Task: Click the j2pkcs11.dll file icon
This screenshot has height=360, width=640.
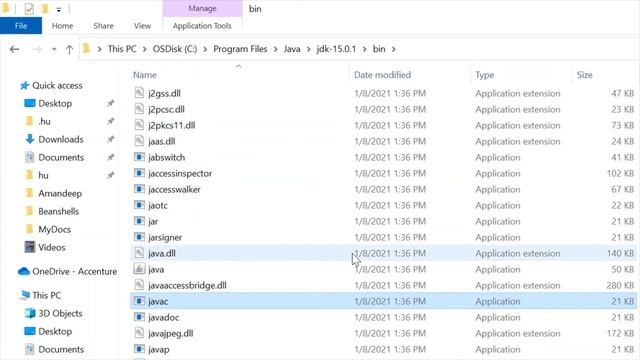Action: [139, 125]
